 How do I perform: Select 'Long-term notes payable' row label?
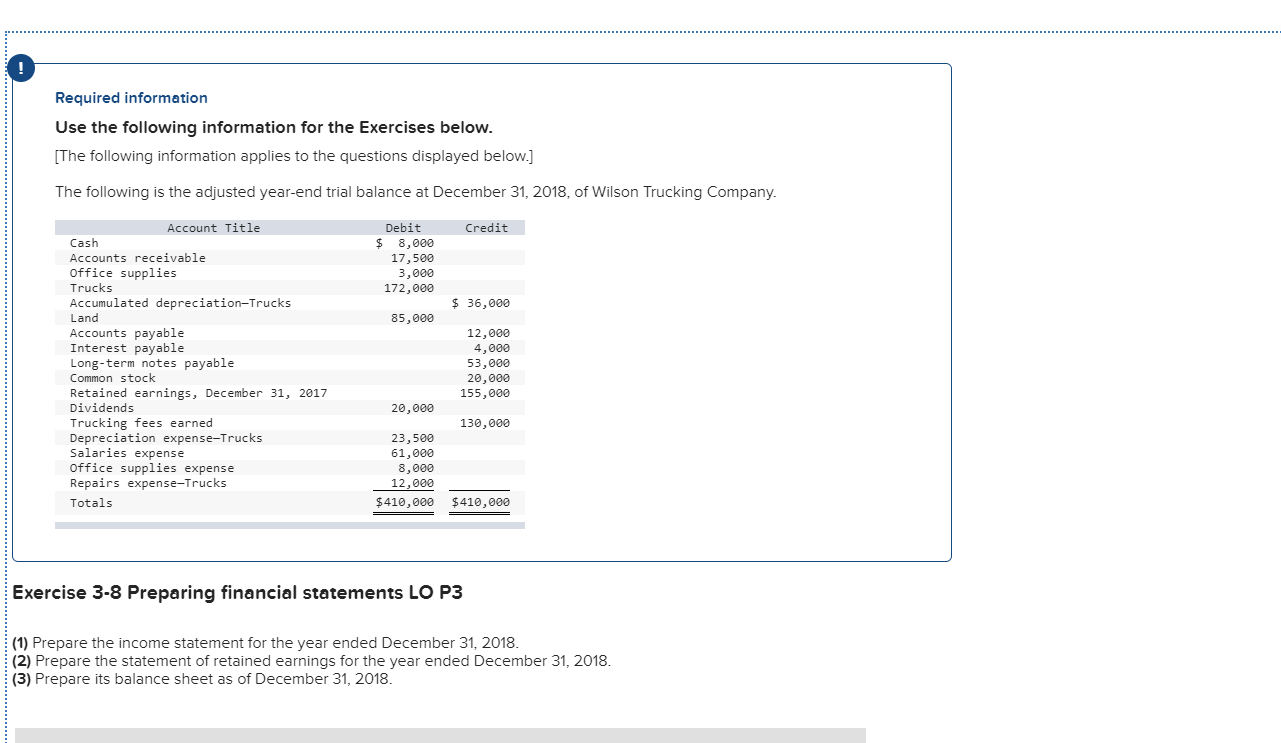(152, 363)
